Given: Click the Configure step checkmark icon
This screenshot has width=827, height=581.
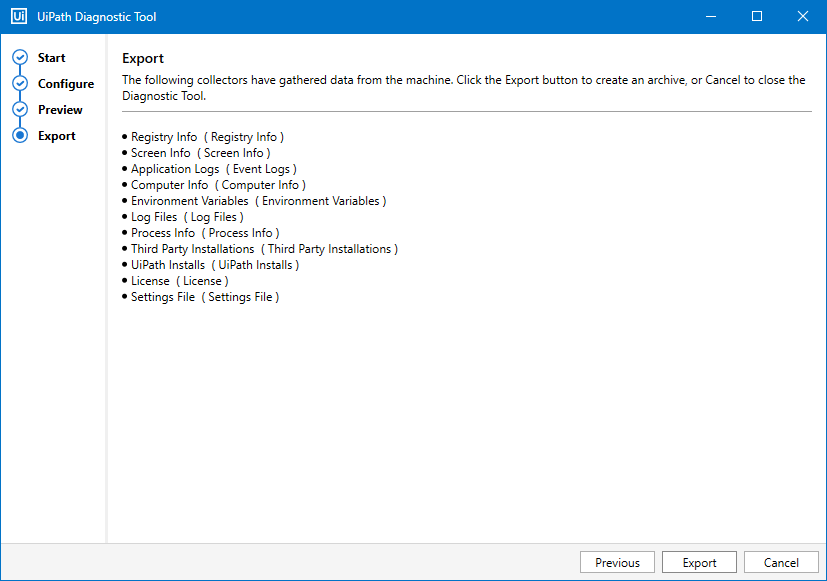Looking at the screenshot, I should click(x=20, y=84).
